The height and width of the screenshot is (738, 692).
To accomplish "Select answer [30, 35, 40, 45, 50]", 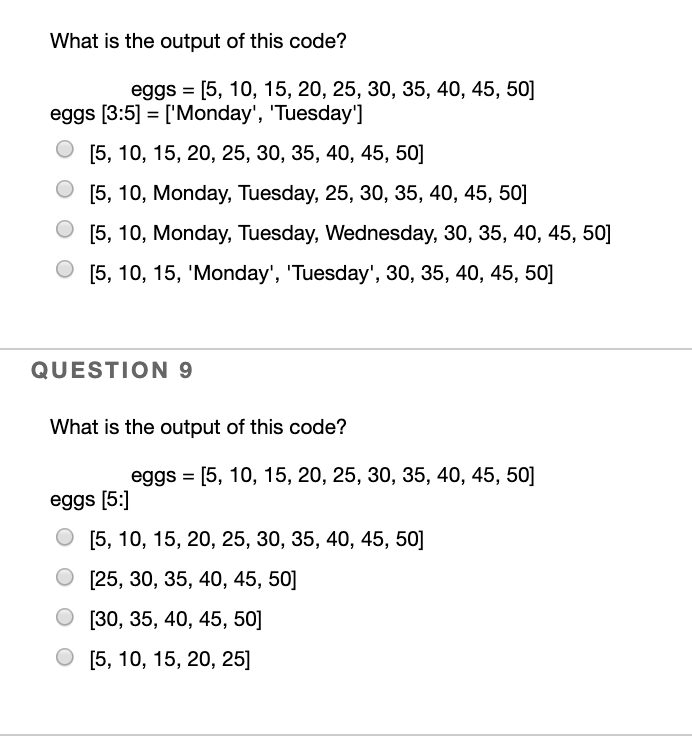I will pos(64,617).
